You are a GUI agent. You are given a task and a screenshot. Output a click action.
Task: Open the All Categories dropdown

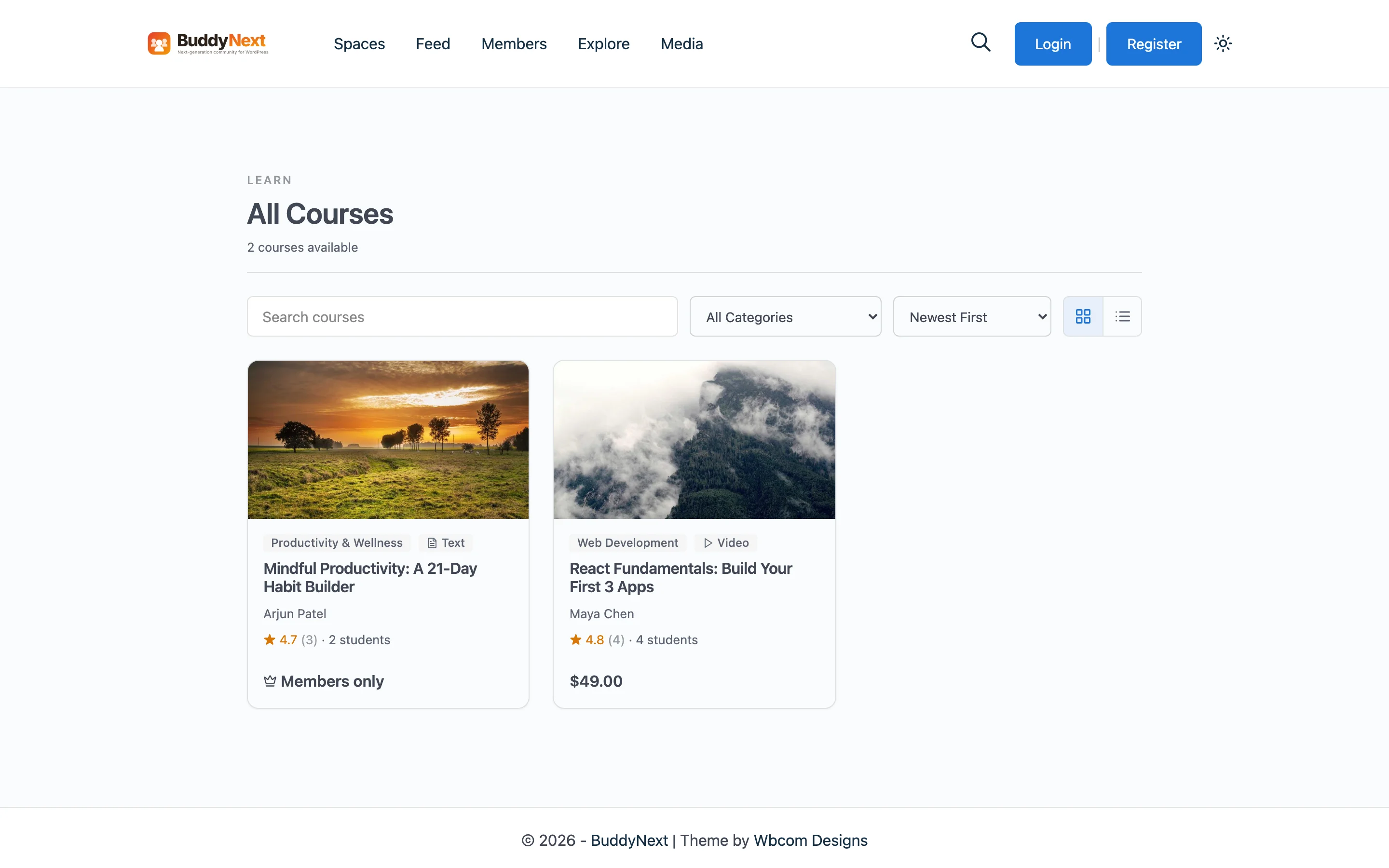click(785, 316)
